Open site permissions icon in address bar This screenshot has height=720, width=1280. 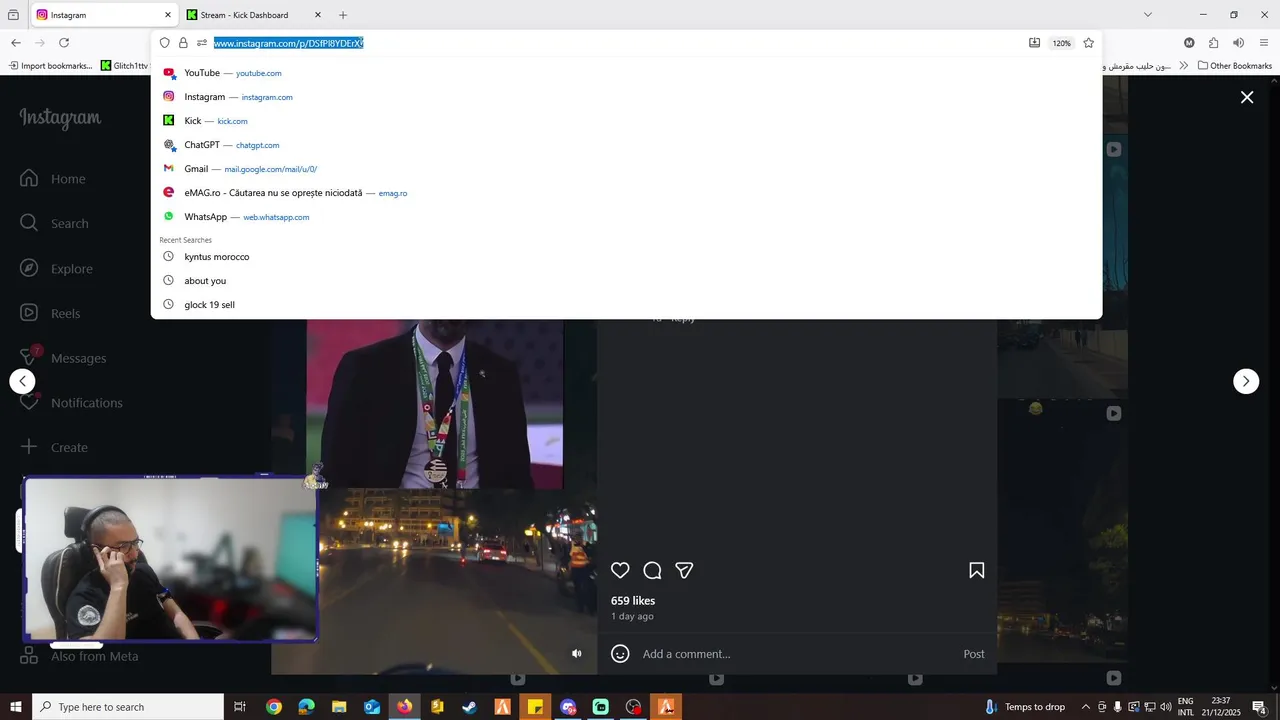point(202,43)
